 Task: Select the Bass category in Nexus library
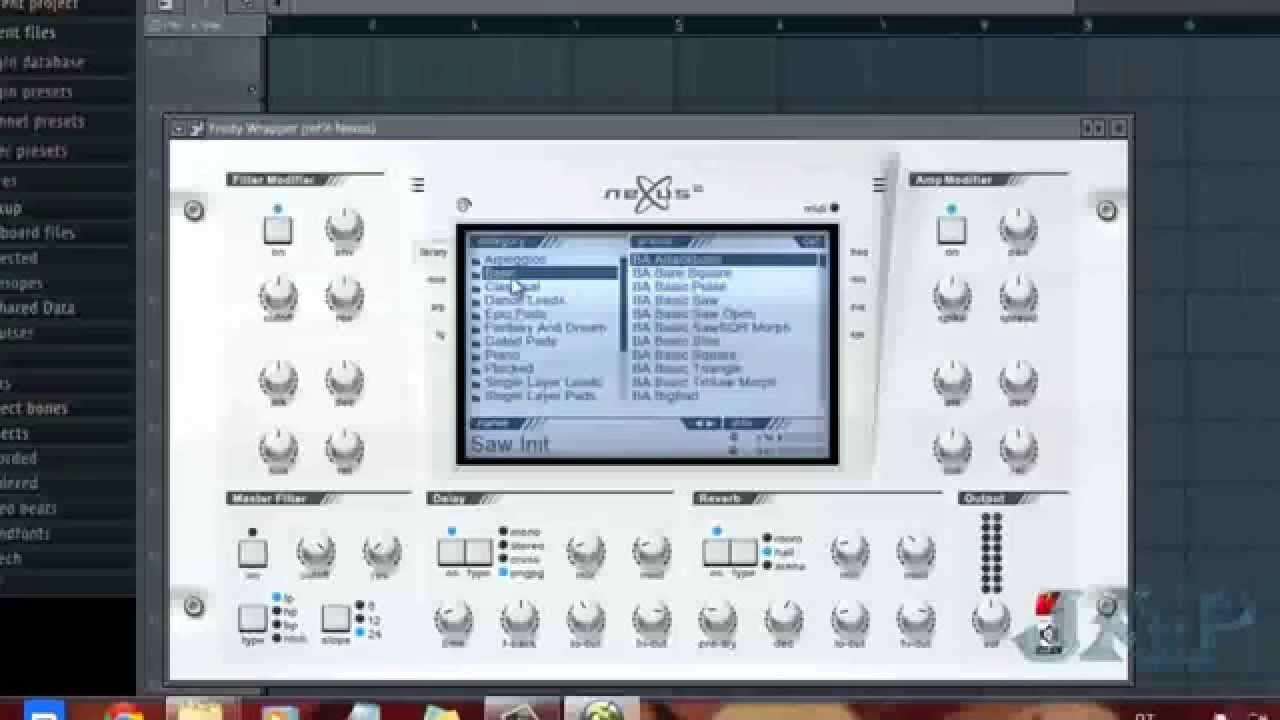[549, 273]
